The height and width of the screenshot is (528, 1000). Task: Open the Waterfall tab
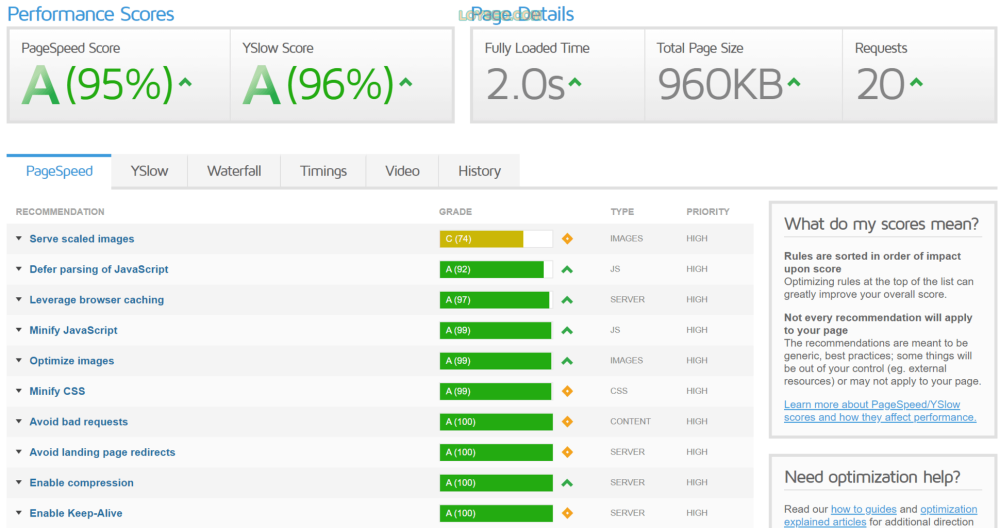[234, 171]
